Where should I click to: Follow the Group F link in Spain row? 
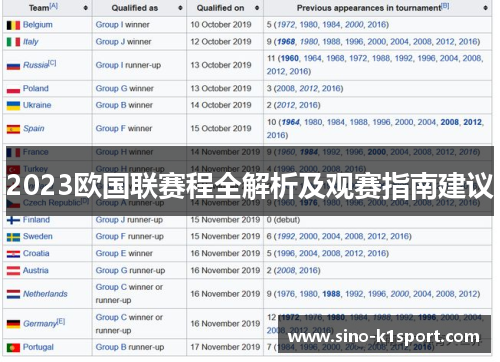point(111,128)
